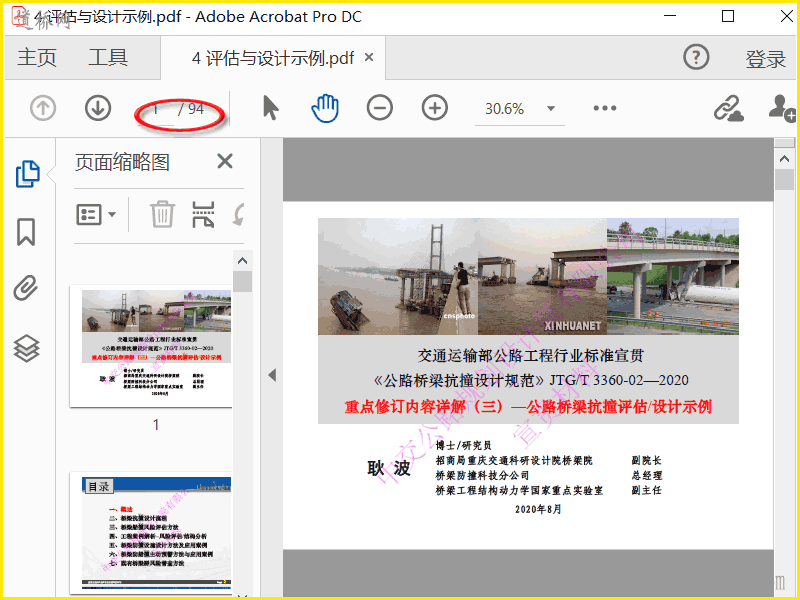The width and height of the screenshot is (800, 600).
Task: Close the 页面缩略图 panel
Action: (225, 161)
